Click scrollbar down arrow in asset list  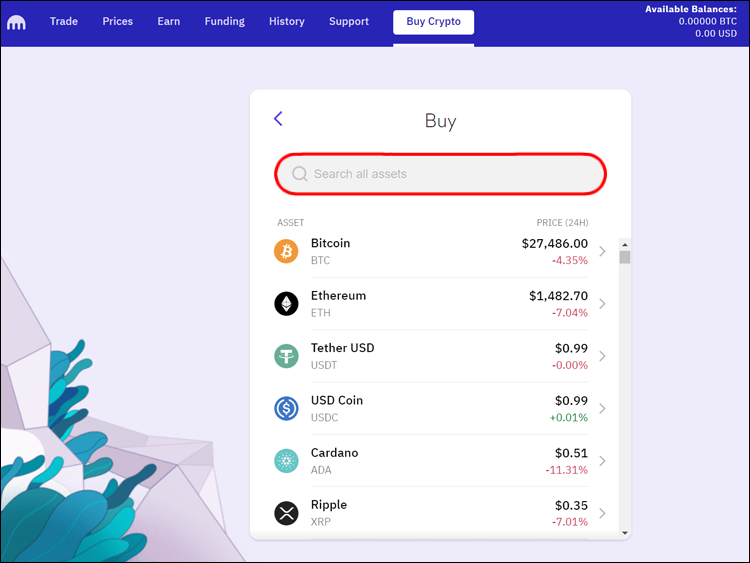pos(625,533)
